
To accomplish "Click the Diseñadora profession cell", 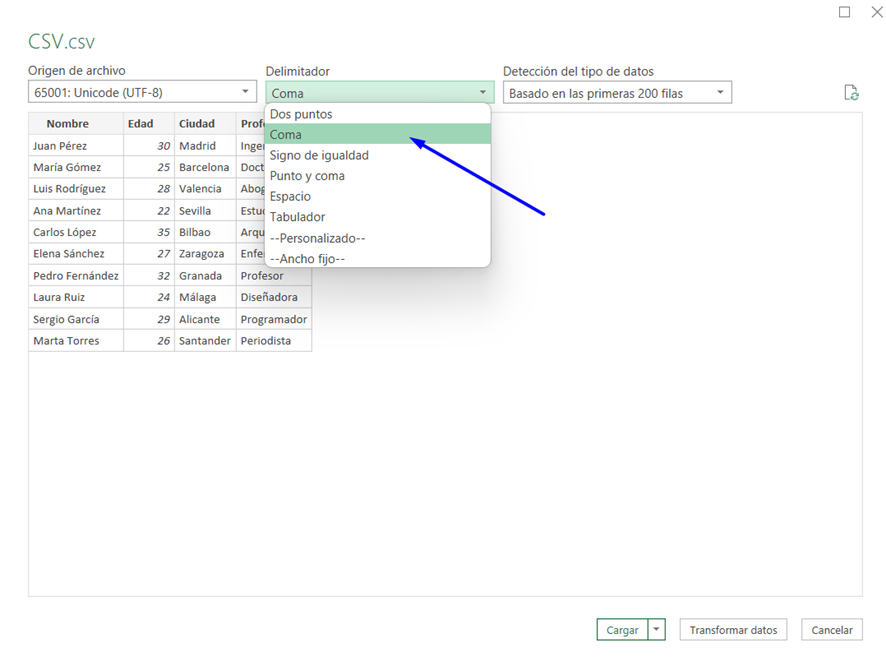I will tap(273, 297).
